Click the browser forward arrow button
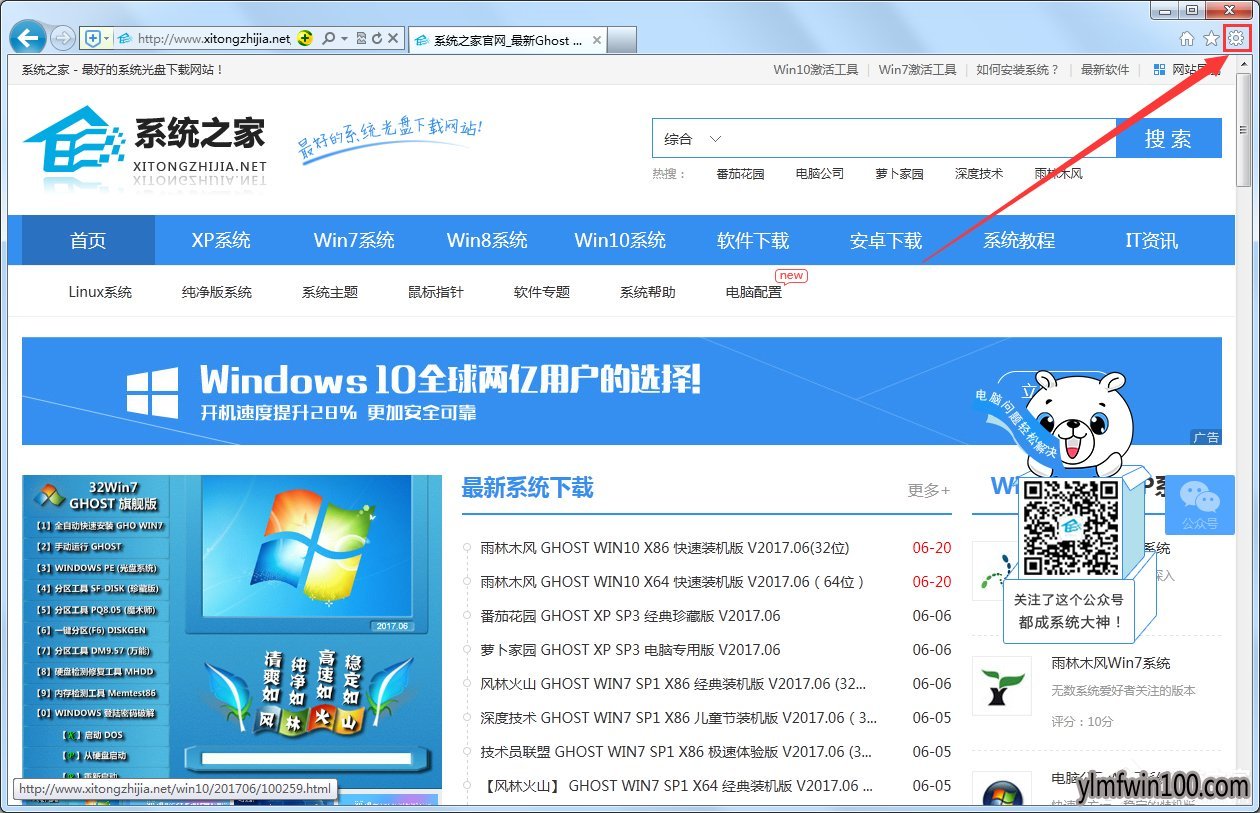Image resolution: width=1260 pixels, height=813 pixels. (x=63, y=38)
